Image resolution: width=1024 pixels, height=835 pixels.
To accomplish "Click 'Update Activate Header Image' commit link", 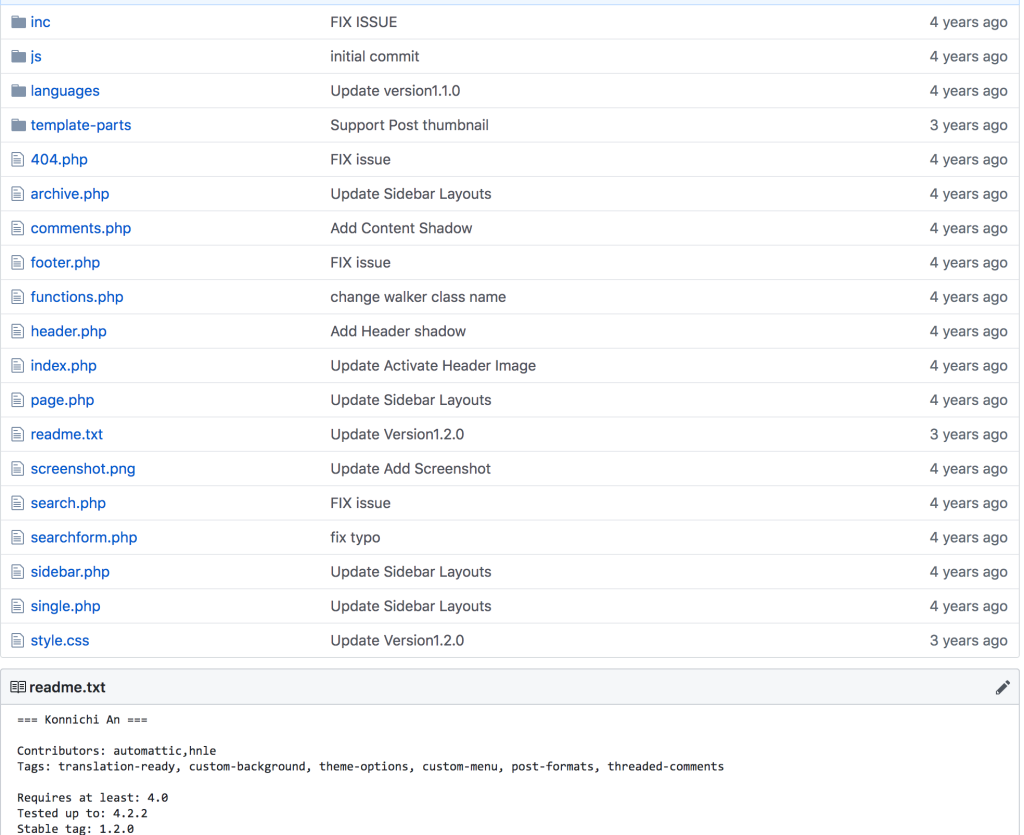I will coord(433,366).
